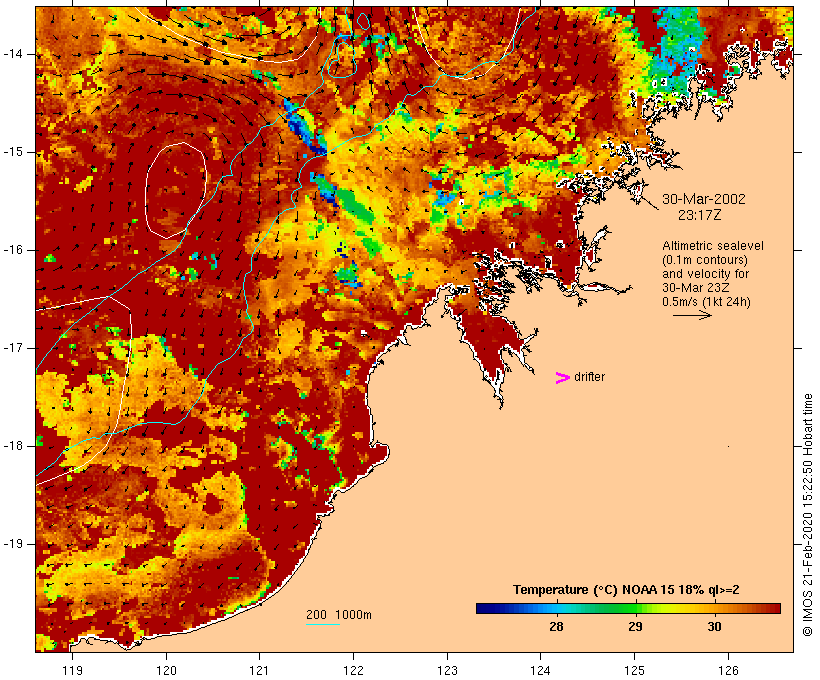Click the -14 latitude axis label
820x680 pixels.
pos(13,54)
